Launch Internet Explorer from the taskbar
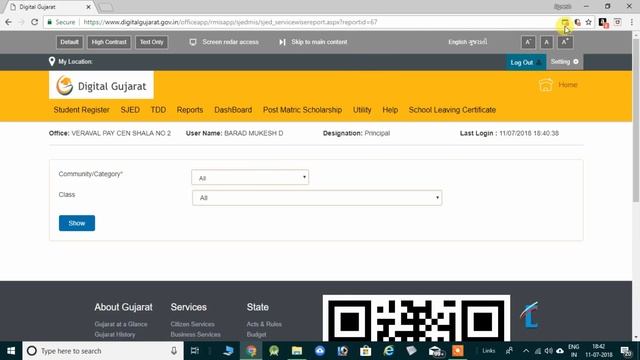 tap(389, 351)
